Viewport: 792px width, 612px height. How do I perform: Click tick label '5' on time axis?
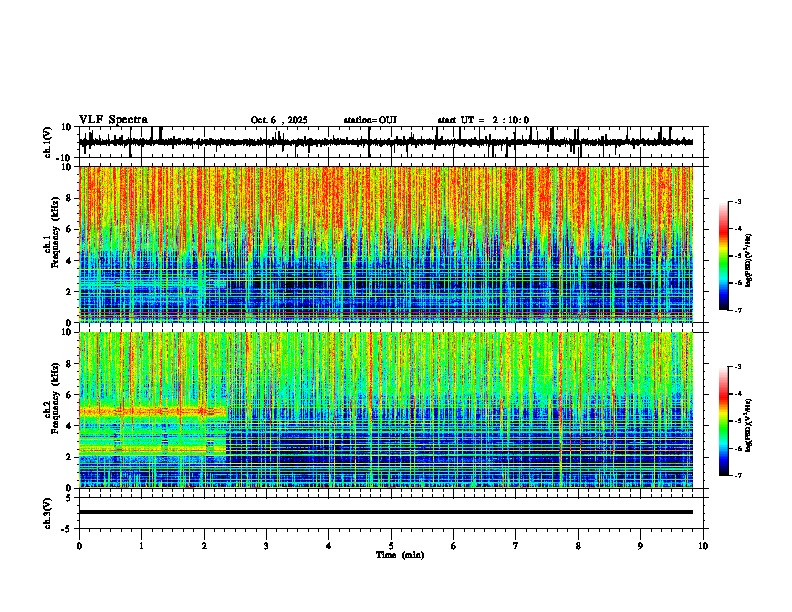click(391, 546)
